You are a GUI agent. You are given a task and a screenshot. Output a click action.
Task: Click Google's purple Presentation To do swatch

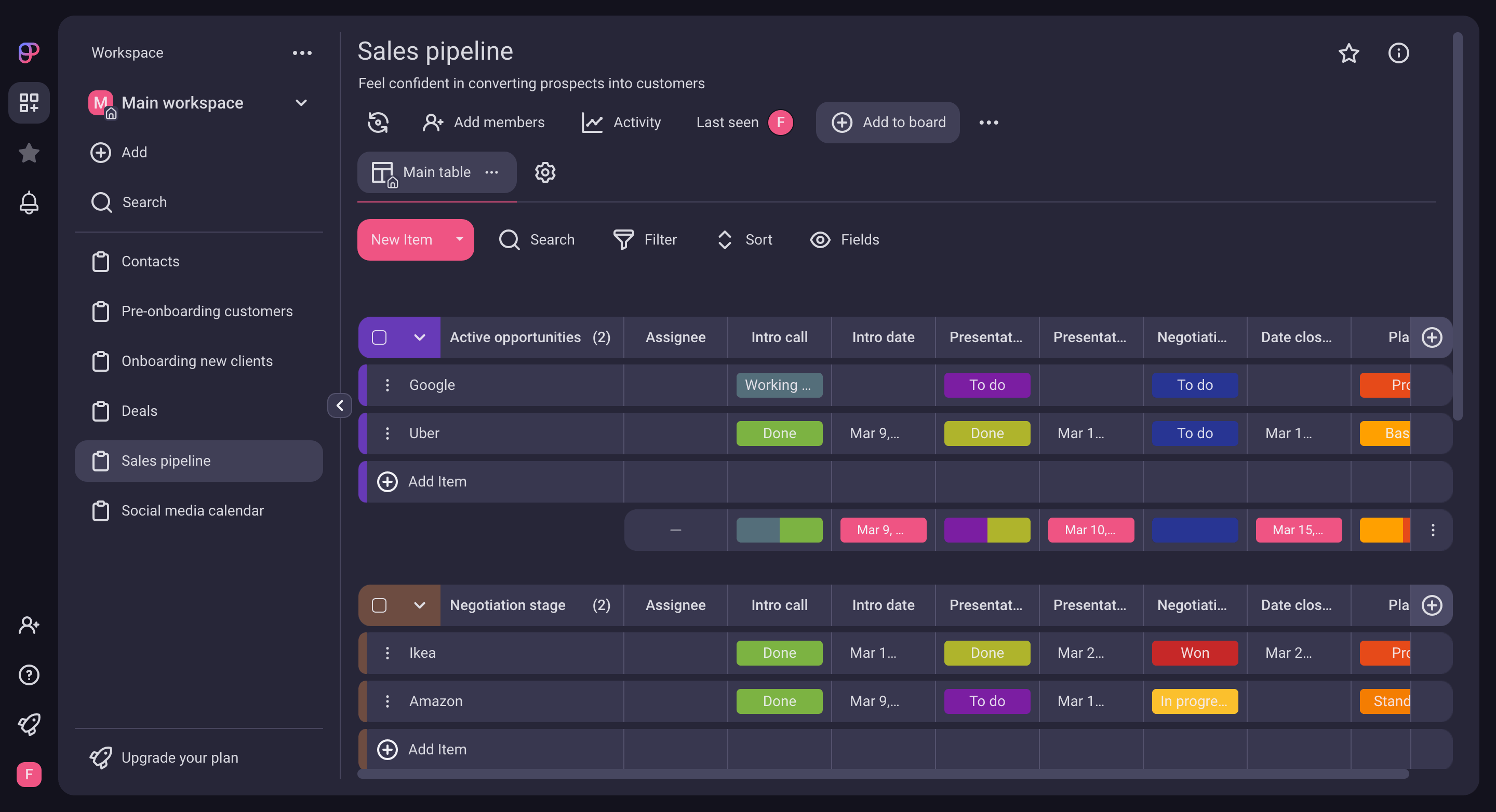(987, 385)
